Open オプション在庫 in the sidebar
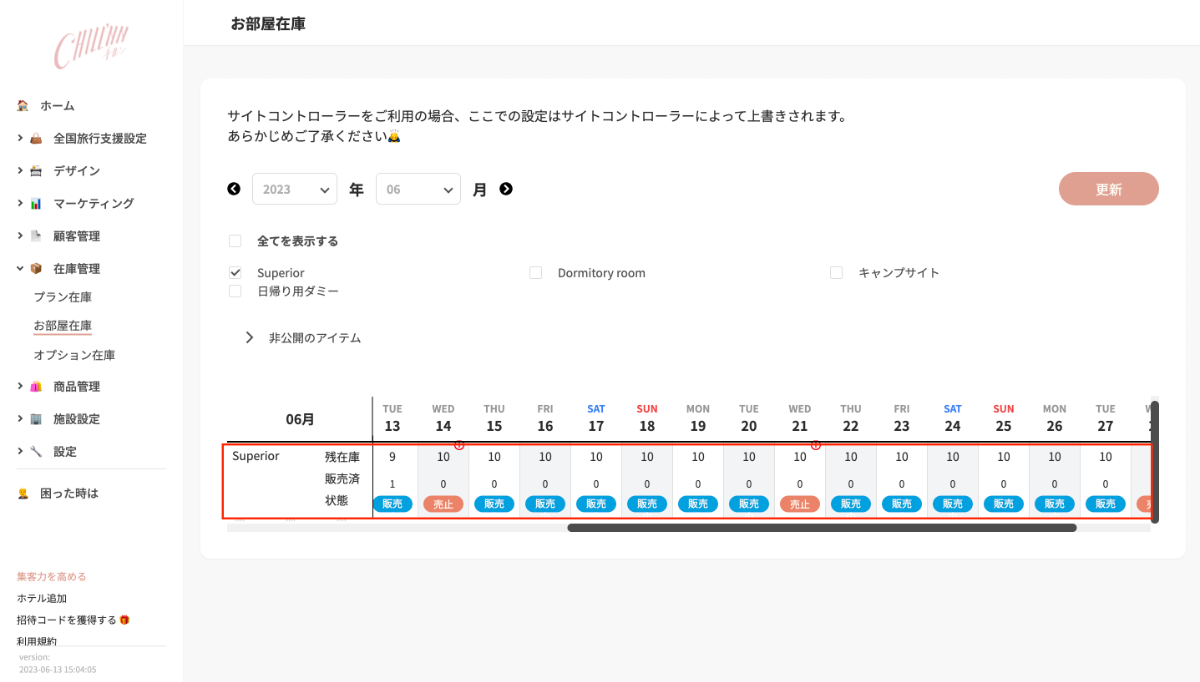This screenshot has width=1200, height=682. [74, 355]
